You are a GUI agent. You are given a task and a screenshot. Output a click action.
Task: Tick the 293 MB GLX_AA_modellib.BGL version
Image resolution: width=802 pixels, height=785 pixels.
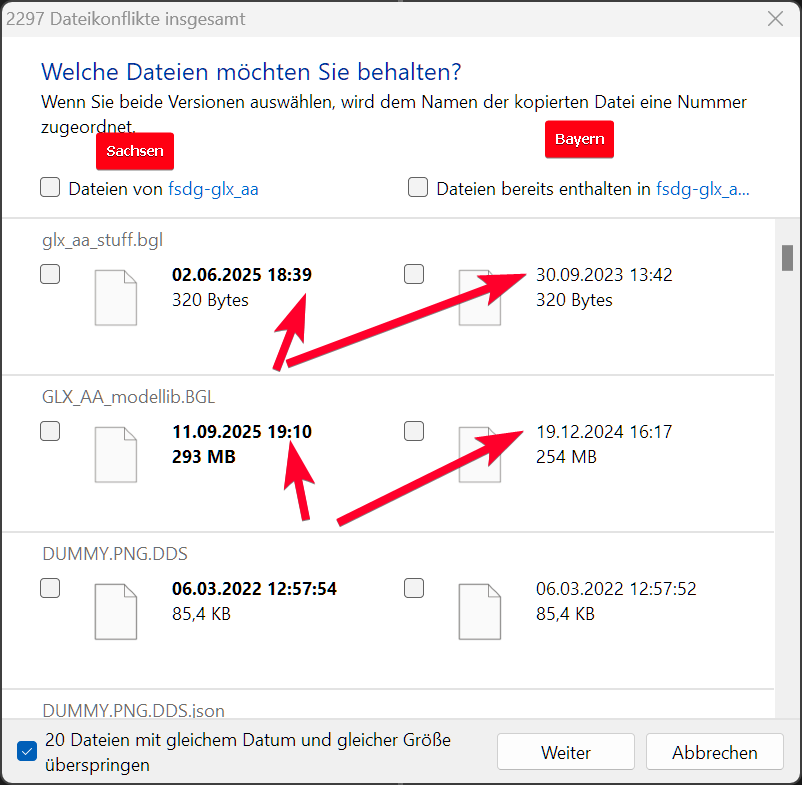pos(50,431)
